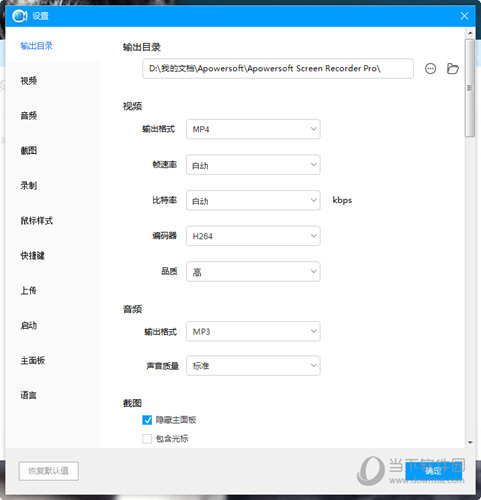The height and width of the screenshot is (500, 481).
Task: Click the 恢复默认值 button
Action: pyautogui.click(x=49, y=471)
